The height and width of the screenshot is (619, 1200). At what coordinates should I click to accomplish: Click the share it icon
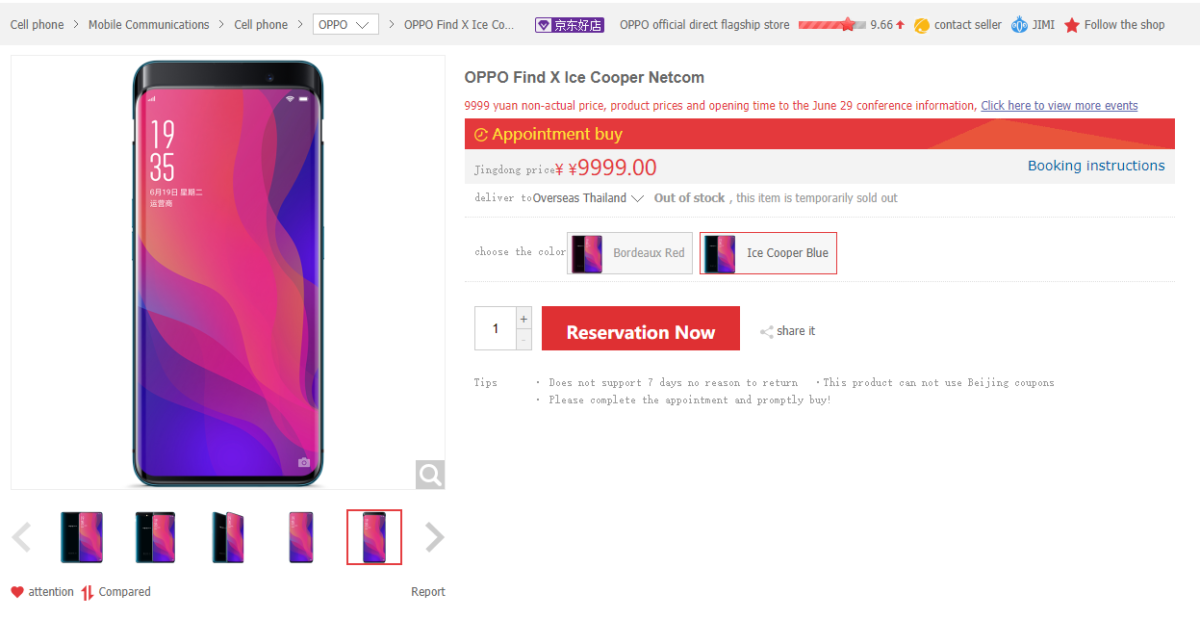(767, 332)
